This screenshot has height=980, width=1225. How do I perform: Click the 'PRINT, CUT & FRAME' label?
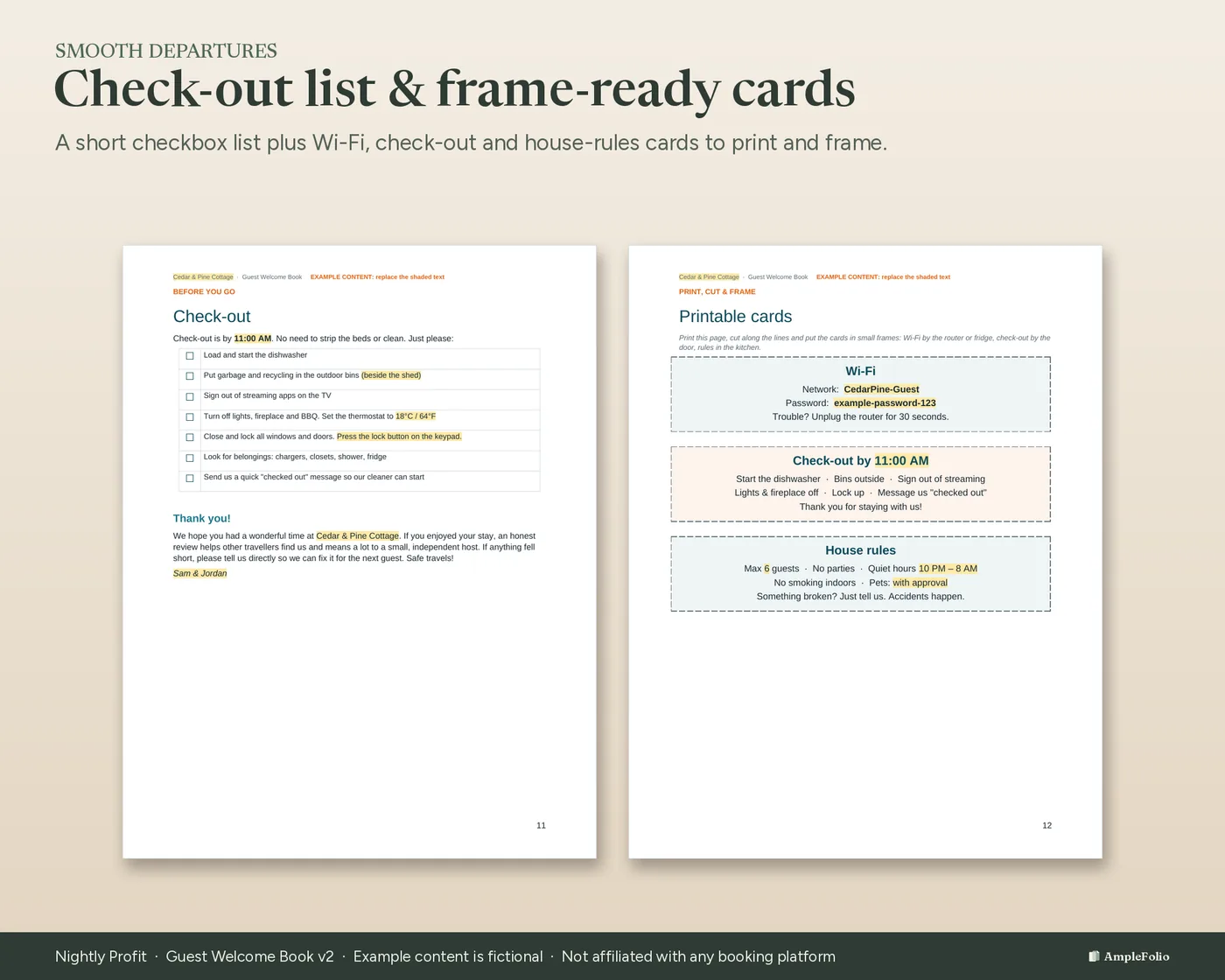click(717, 291)
